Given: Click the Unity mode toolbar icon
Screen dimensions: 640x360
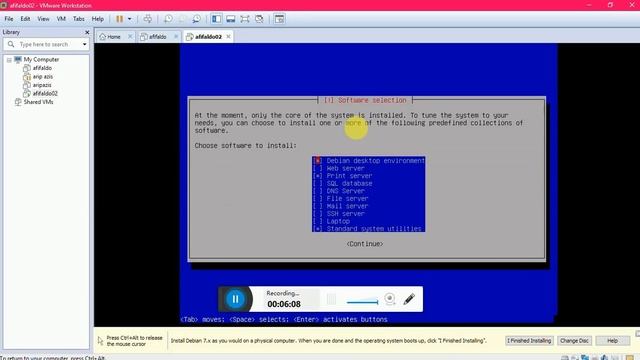Looking at the screenshot, I should click(x=259, y=19).
